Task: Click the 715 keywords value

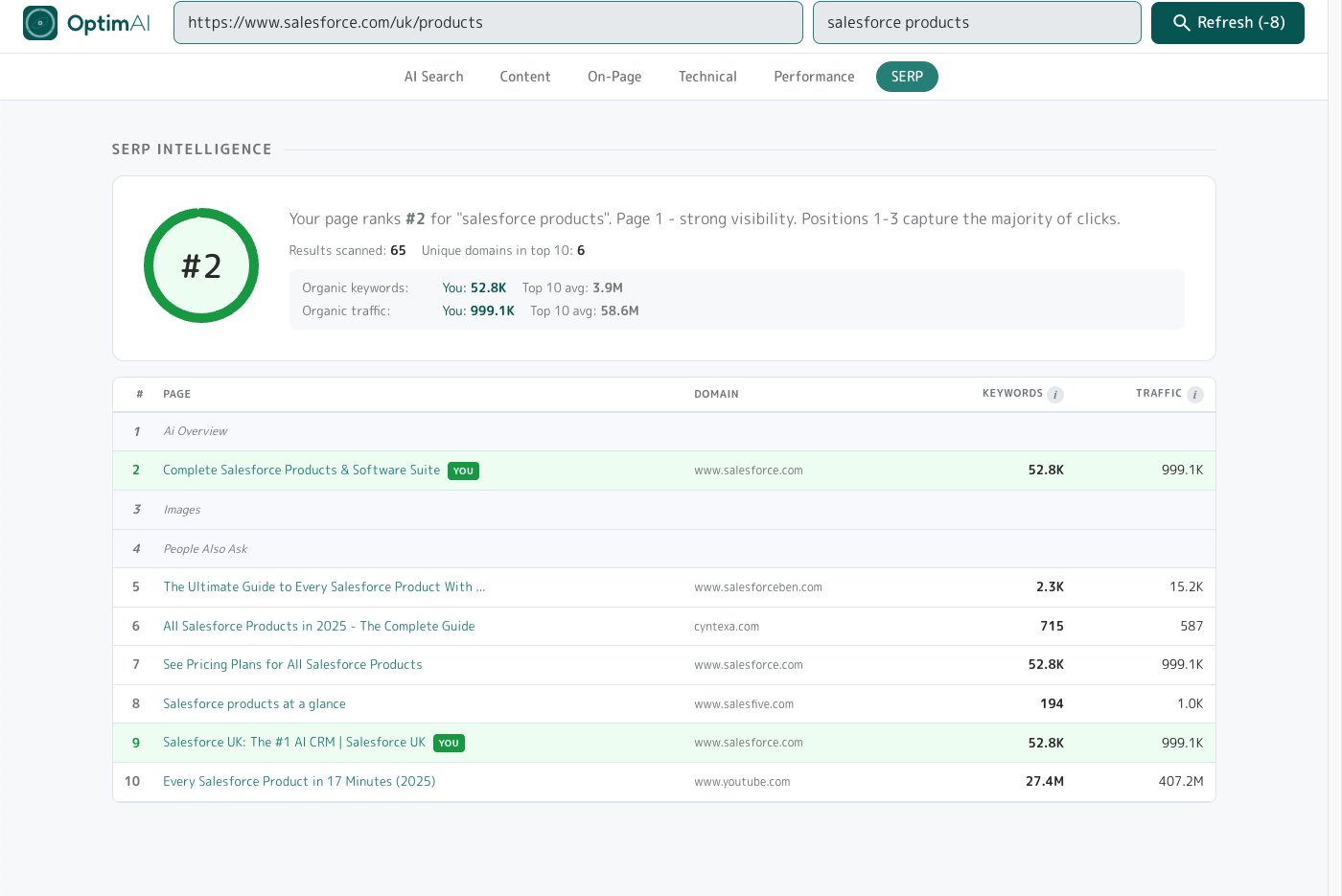Action: pos(1052,627)
